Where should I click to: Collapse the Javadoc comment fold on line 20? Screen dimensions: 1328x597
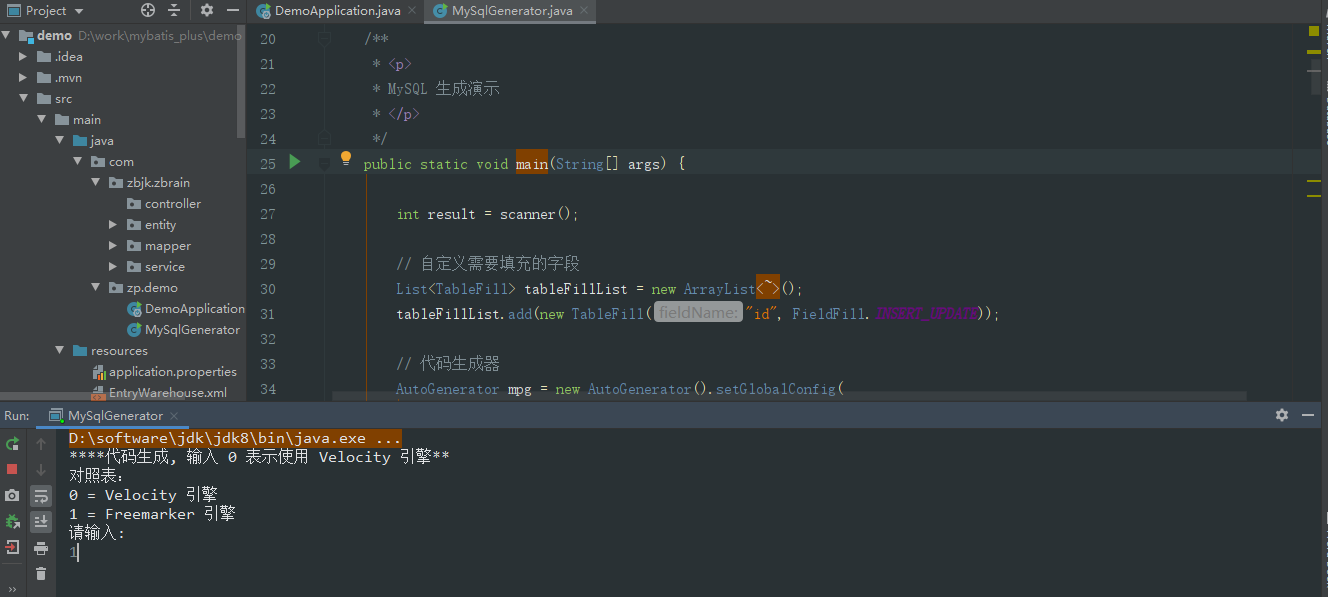tap(324, 38)
